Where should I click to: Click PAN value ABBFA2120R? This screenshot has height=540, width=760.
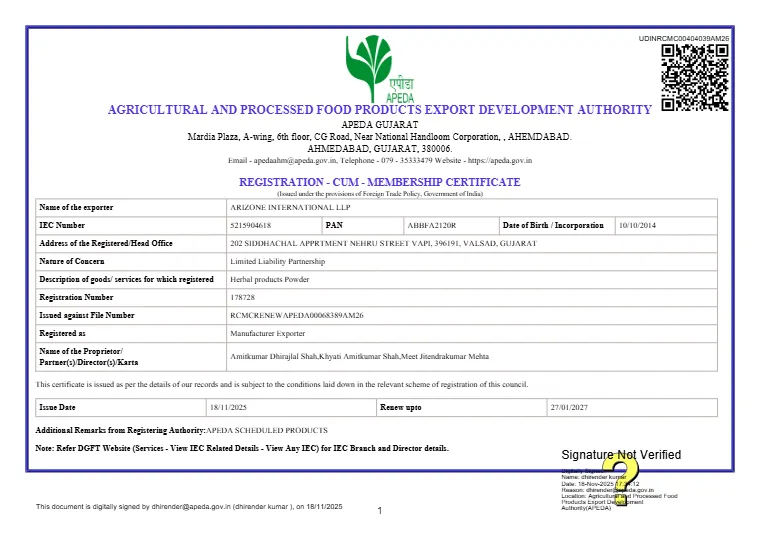431,225
